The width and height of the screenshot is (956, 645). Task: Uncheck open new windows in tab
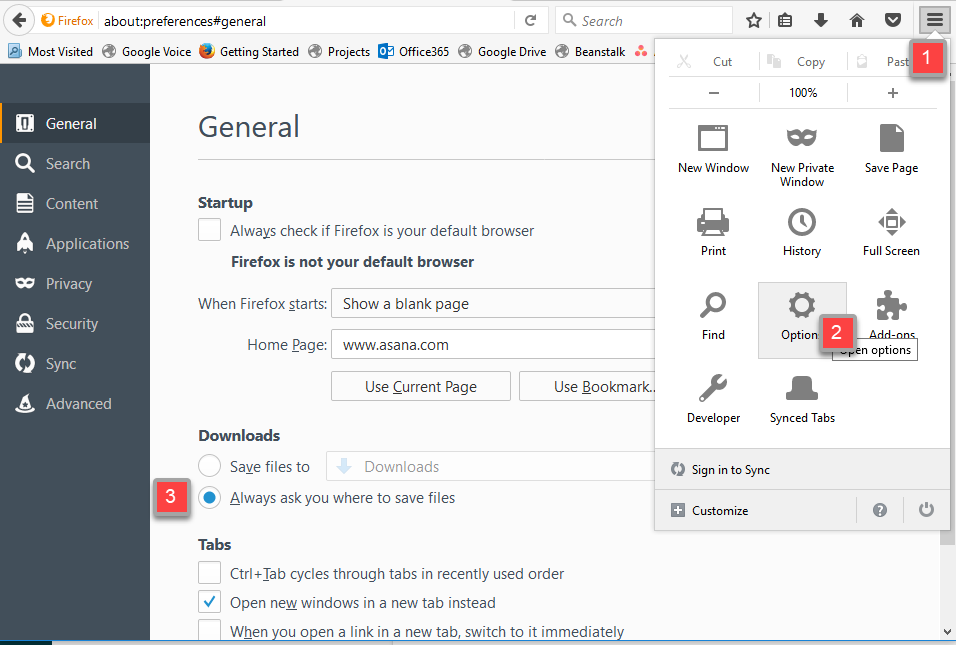210,603
